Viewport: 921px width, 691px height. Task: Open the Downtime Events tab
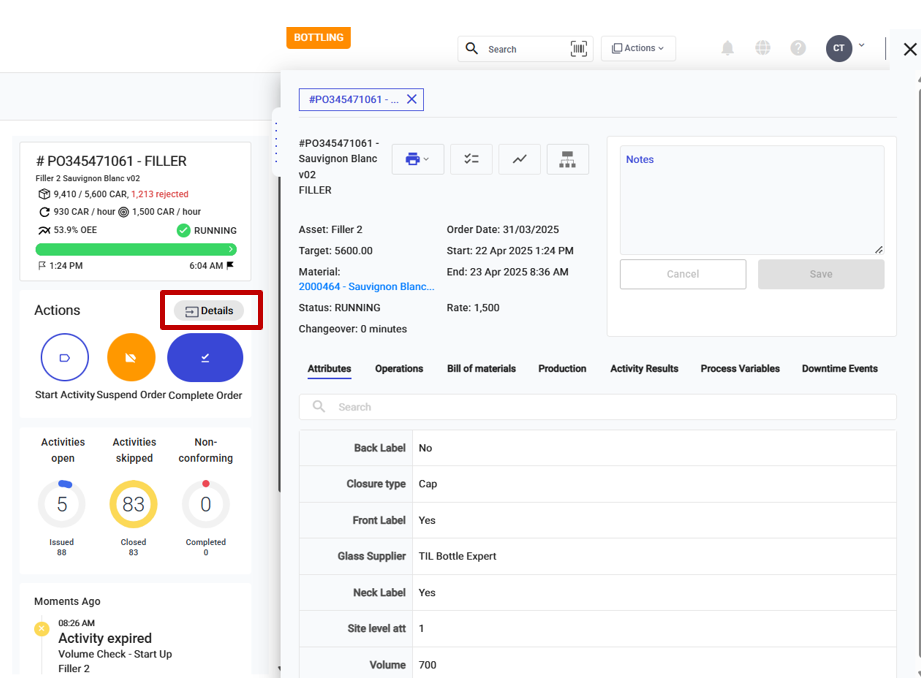839,369
